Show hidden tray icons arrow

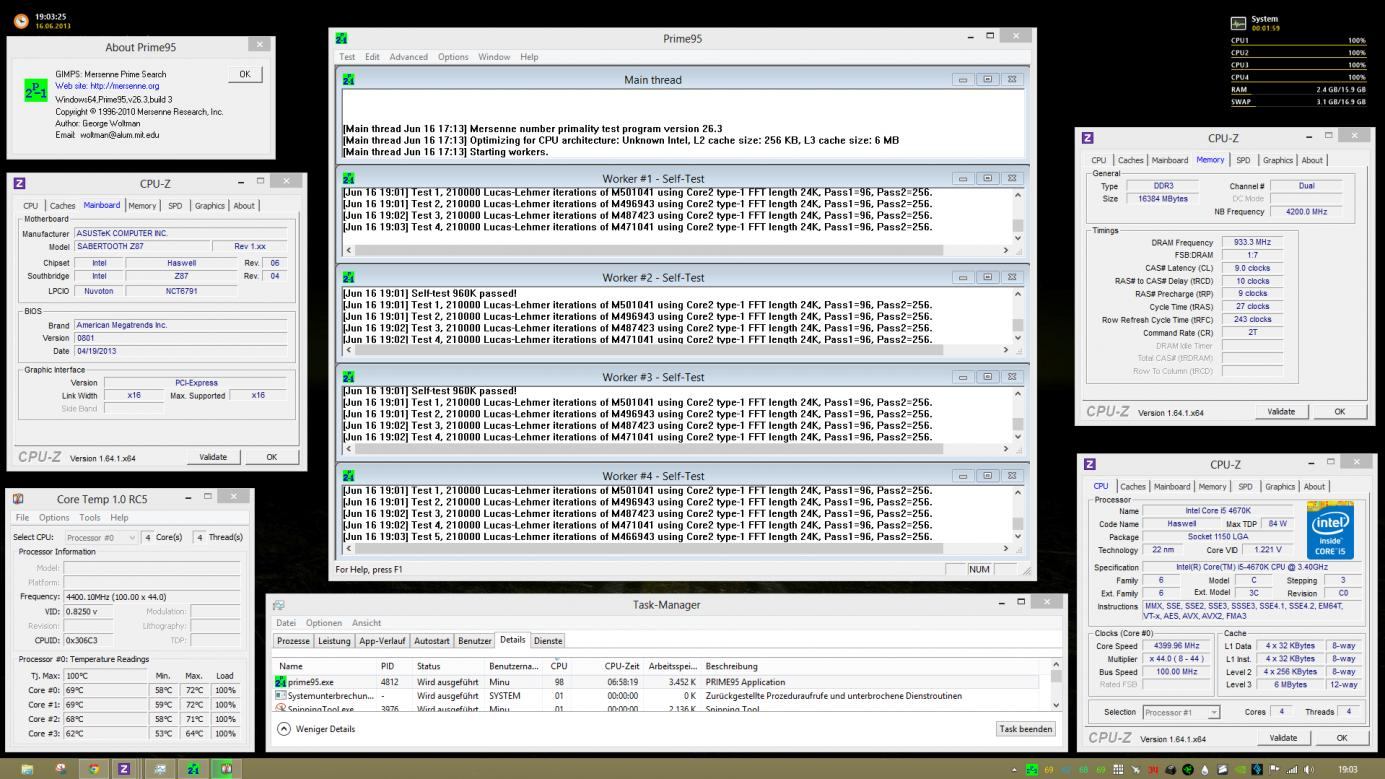[1014, 769]
